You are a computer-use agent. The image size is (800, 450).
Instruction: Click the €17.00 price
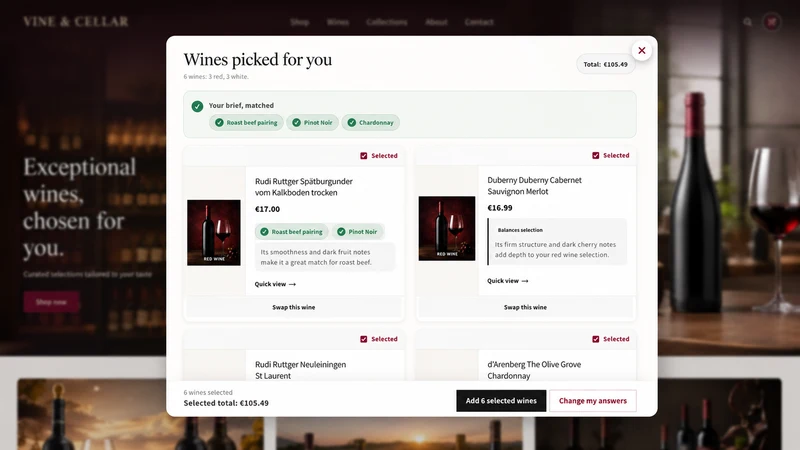267,209
